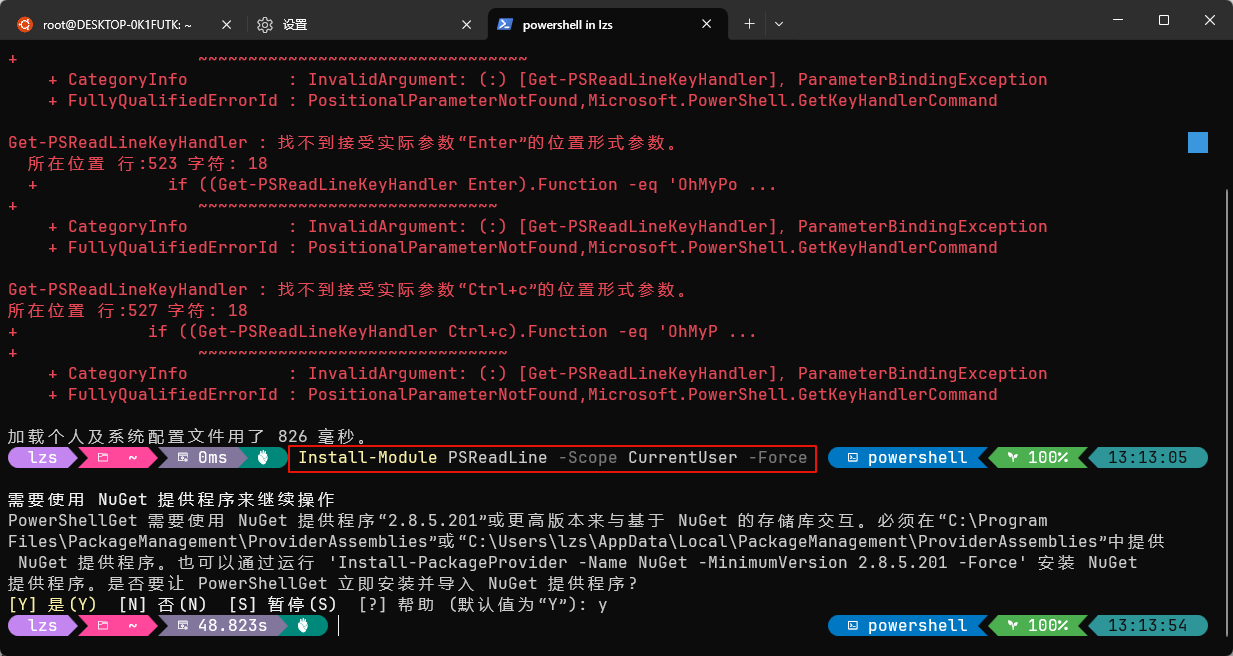Screen dimensions: 1233x656
Task: Click the [Y] 是(Y) option text
Action: pos(52,605)
